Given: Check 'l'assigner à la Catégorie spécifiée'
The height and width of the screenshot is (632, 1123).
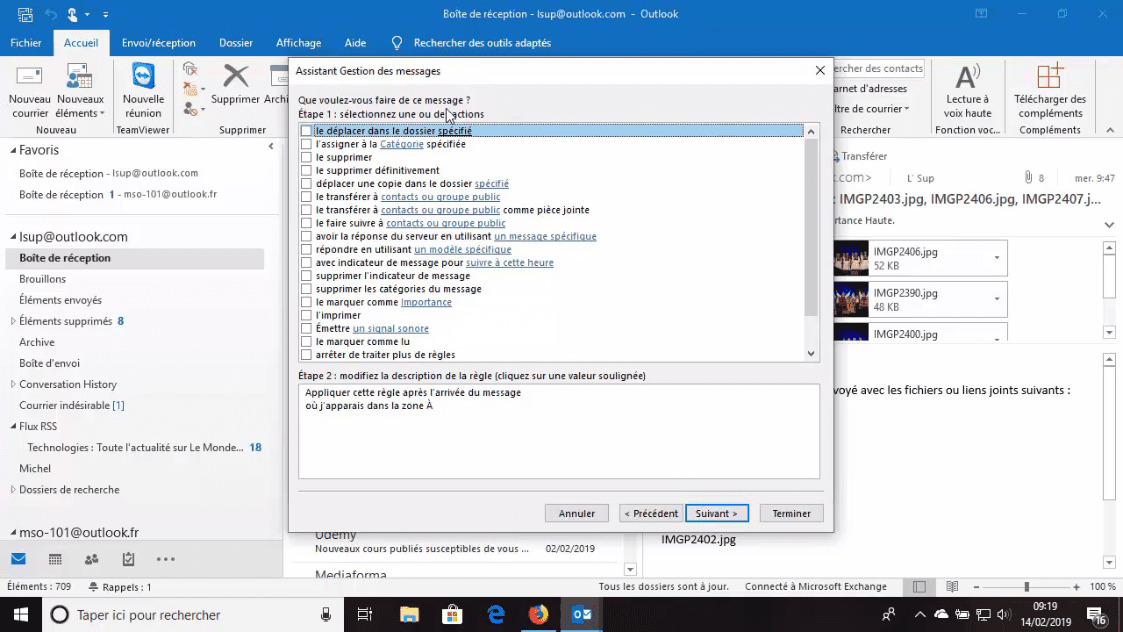Looking at the screenshot, I should point(307,144).
